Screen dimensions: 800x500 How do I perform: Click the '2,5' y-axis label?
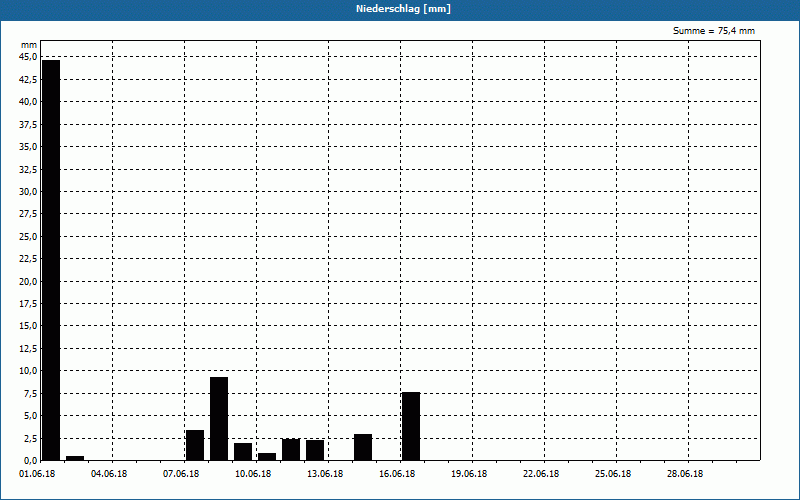coord(30,438)
